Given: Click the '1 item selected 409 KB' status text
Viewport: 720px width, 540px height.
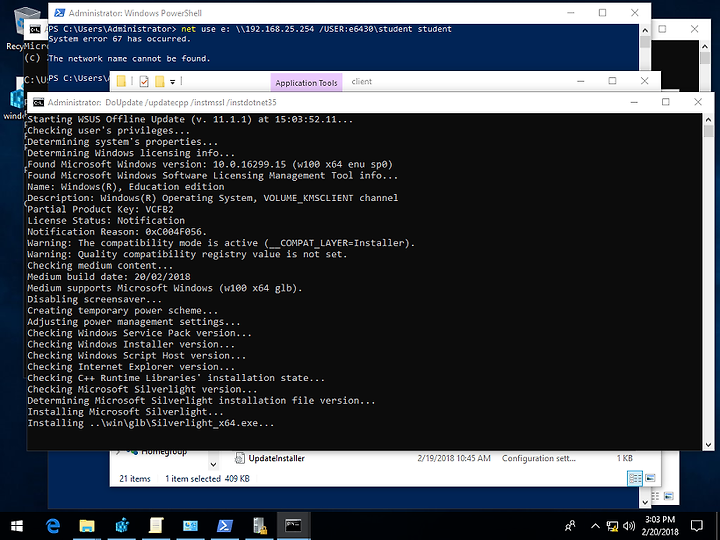Looking at the screenshot, I should tap(207, 478).
